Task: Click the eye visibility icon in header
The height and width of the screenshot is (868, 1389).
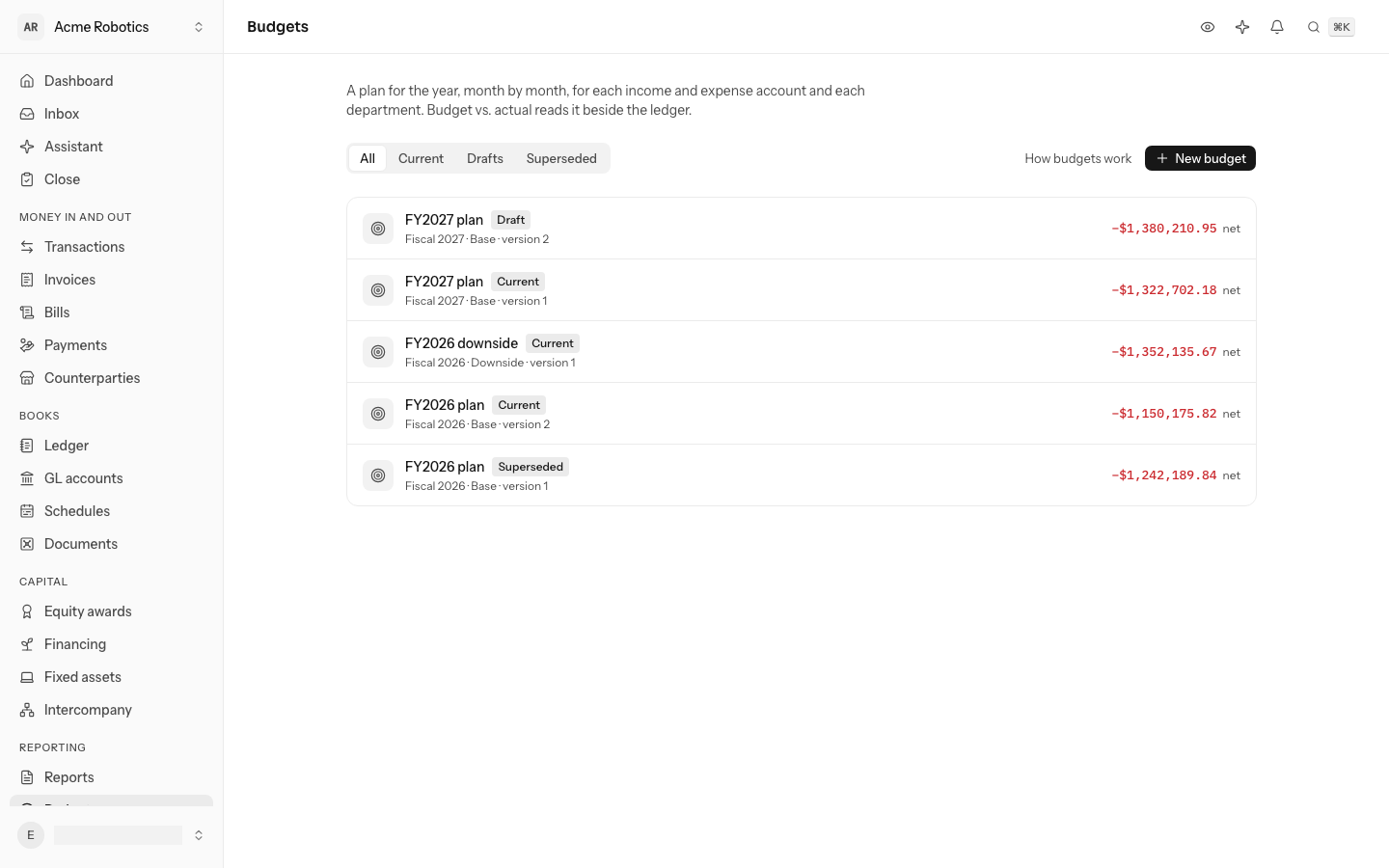Action: coord(1208,27)
